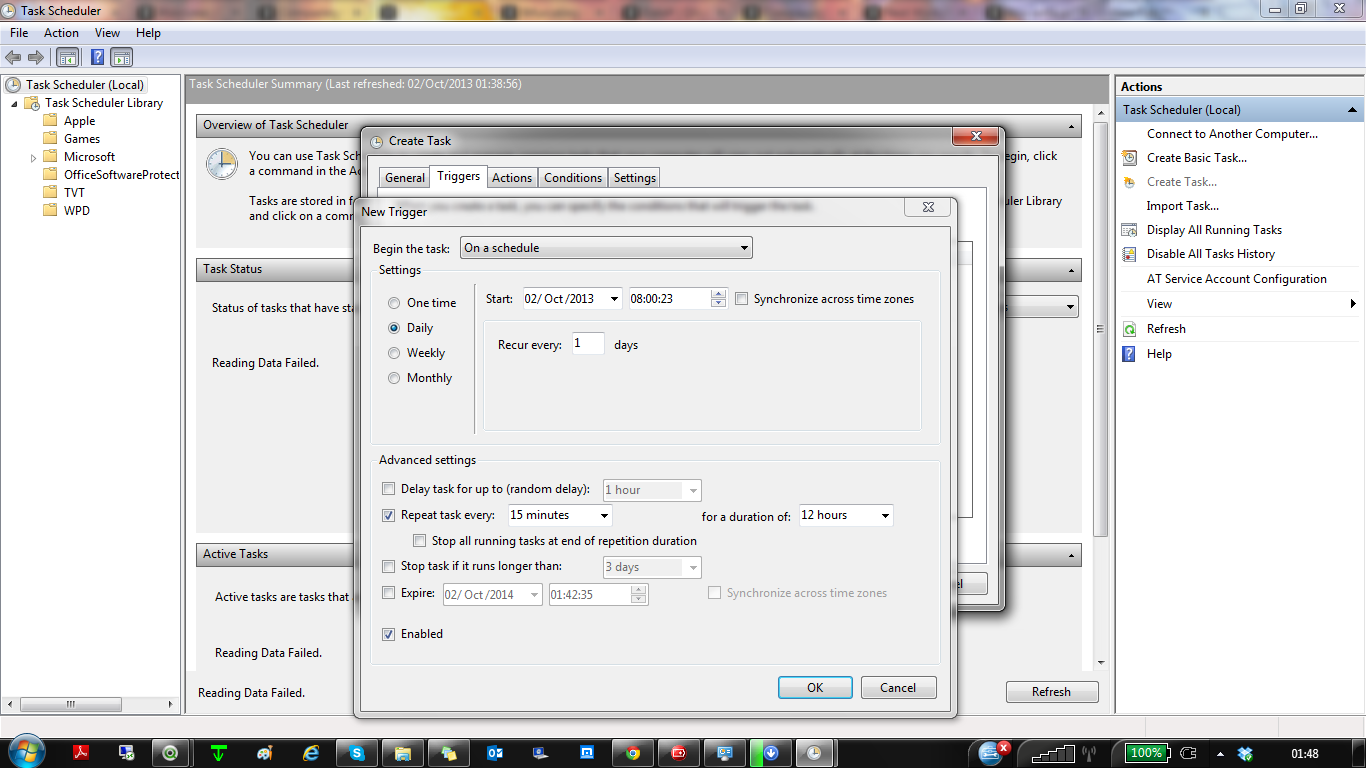Collapse the Active Tasks section
Image resolution: width=1366 pixels, height=768 pixels.
point(1072,555)
